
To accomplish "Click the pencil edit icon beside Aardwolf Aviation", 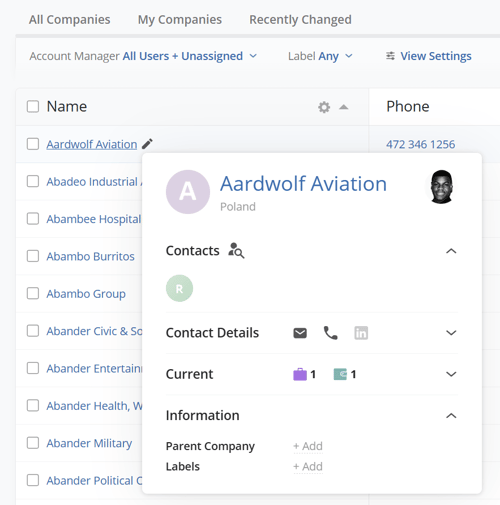I will [x=147, y=144].
